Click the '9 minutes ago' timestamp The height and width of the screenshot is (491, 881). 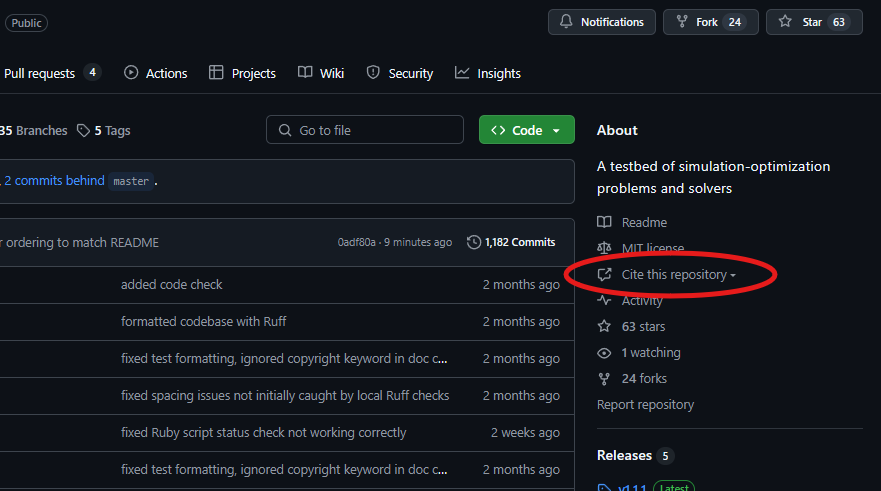pos(417,242)
